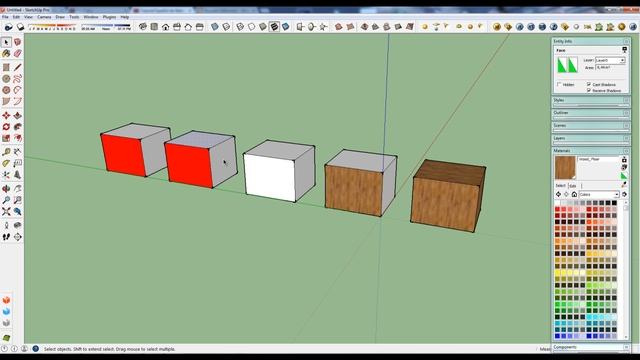Switch to Front house view
Image resolution: width=640 pixels, height=360 pixels.
(x=165, y=27)
